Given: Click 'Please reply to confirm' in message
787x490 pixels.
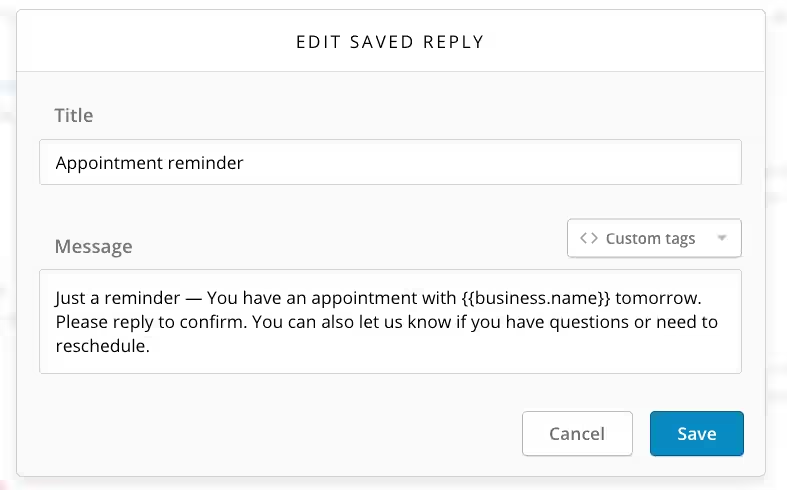Looking at the screenshot, I should click(x=151, y=322).
